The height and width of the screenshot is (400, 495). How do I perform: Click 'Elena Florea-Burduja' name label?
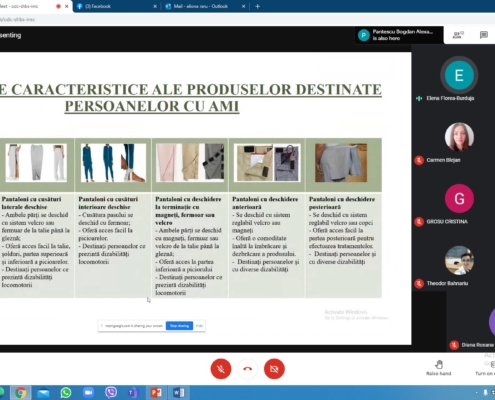pos(450,98)
